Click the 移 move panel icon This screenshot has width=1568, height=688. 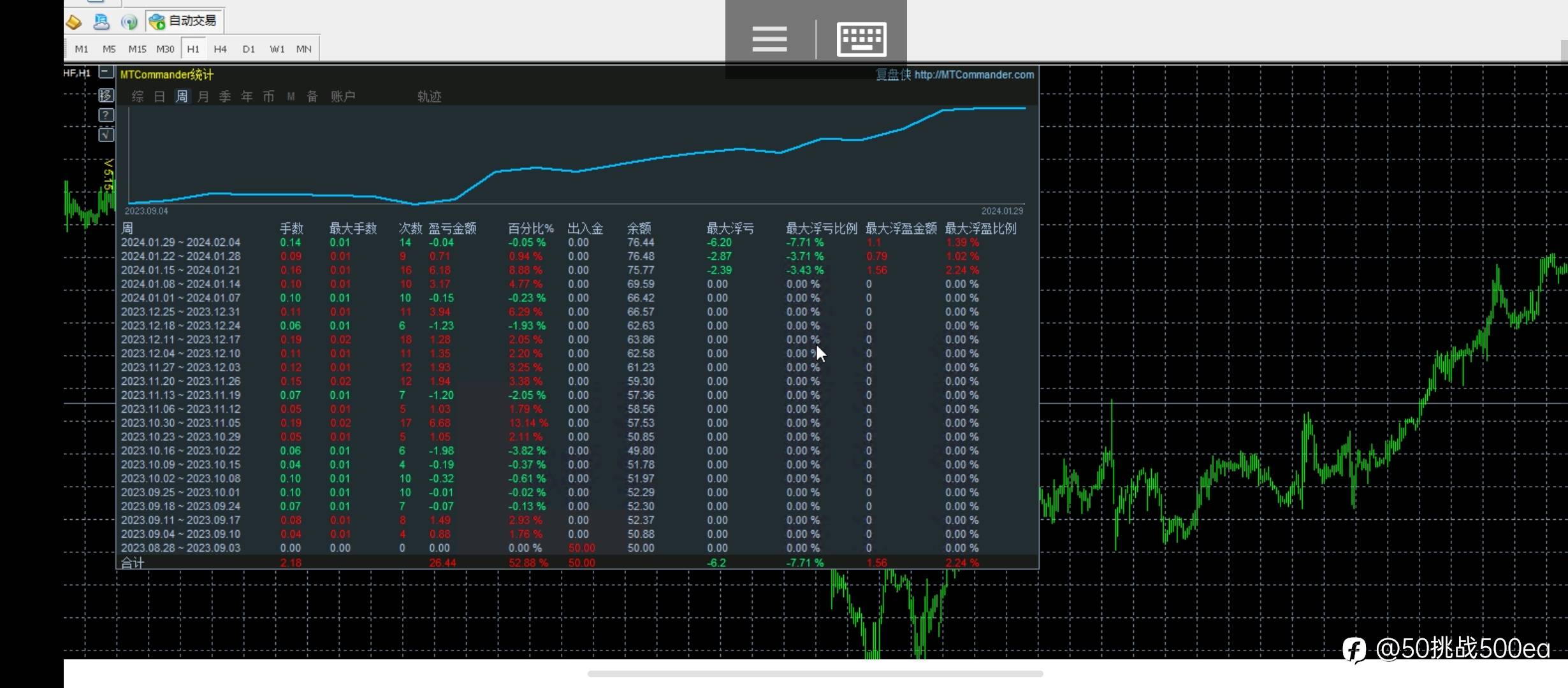tap(106, 96)
